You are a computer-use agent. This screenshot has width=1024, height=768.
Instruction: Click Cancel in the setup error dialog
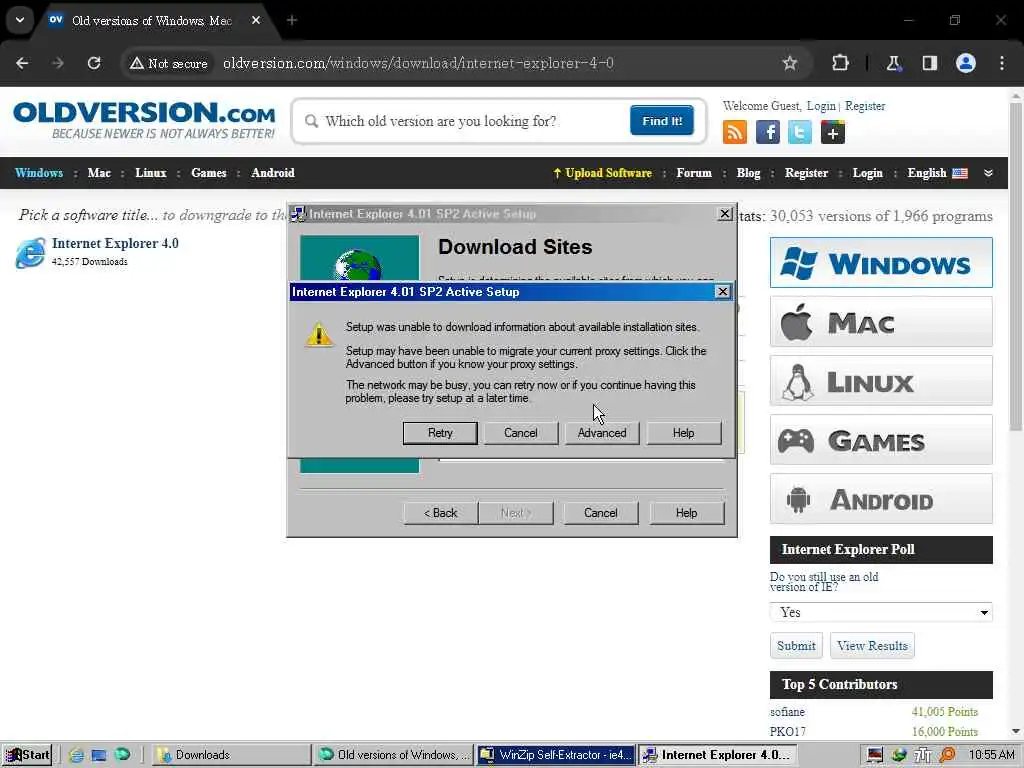pyautogui.click(x=520, y=433)
